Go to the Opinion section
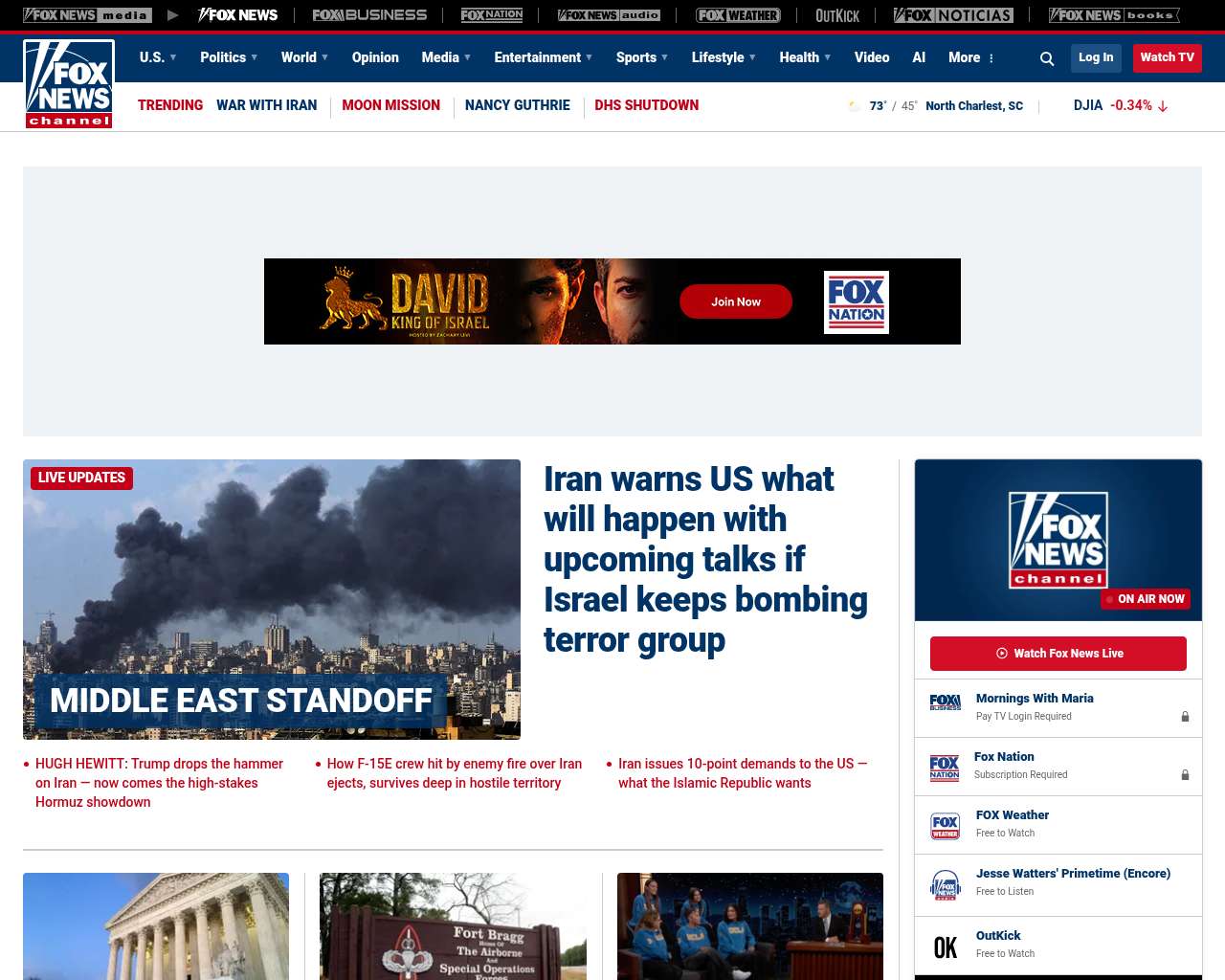The image size is (1225, 980). tap(375, 57)
